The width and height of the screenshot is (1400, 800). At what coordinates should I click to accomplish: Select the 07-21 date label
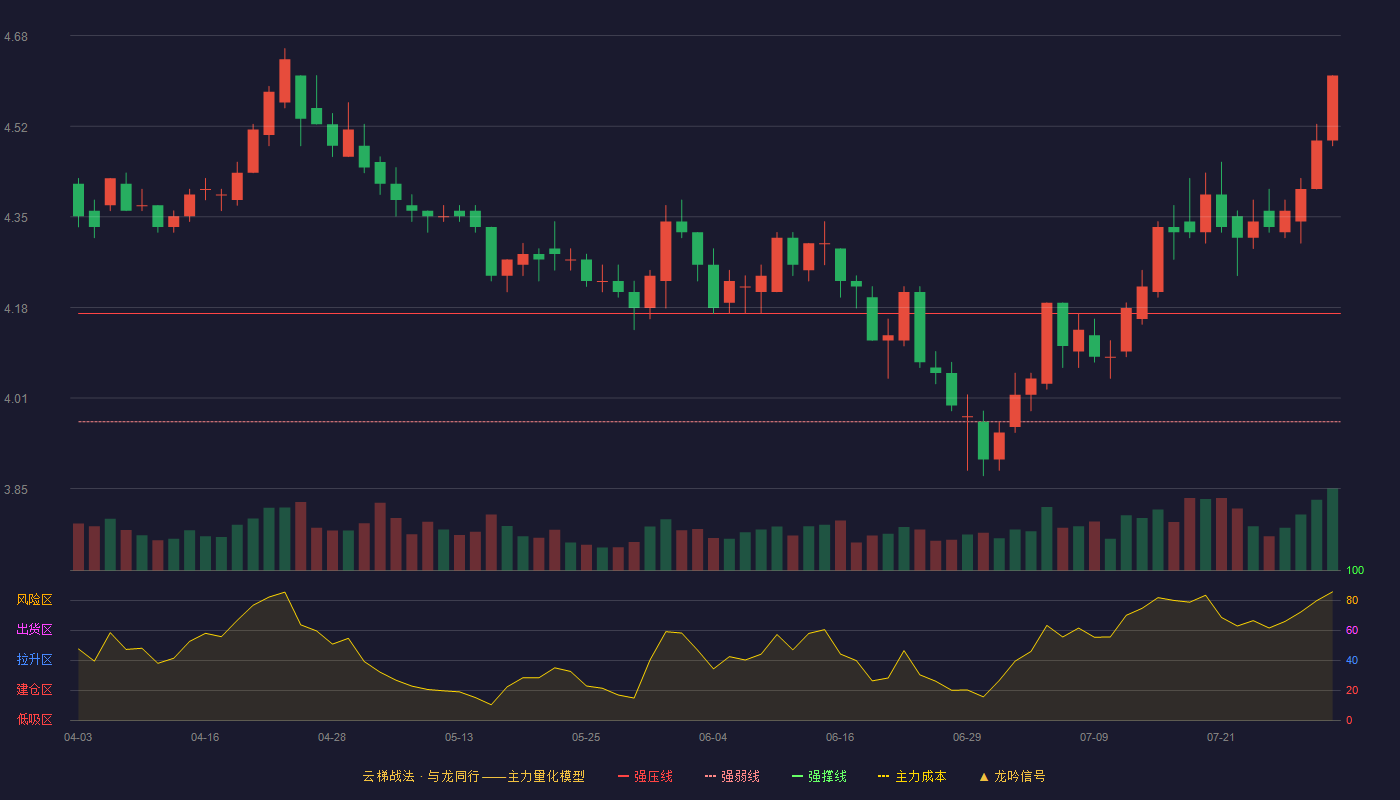(x=1221, y=737)
